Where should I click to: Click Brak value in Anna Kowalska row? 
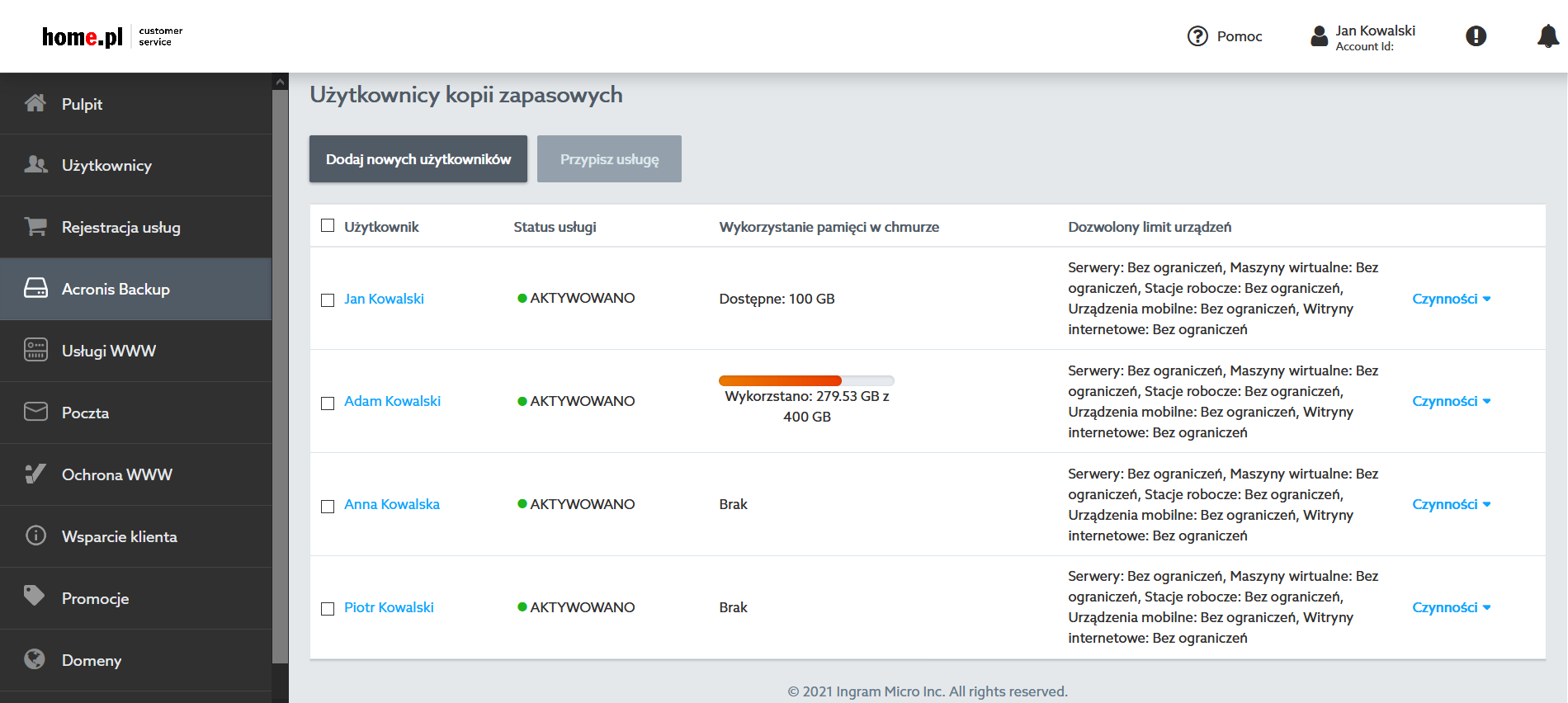coord(733,504)
